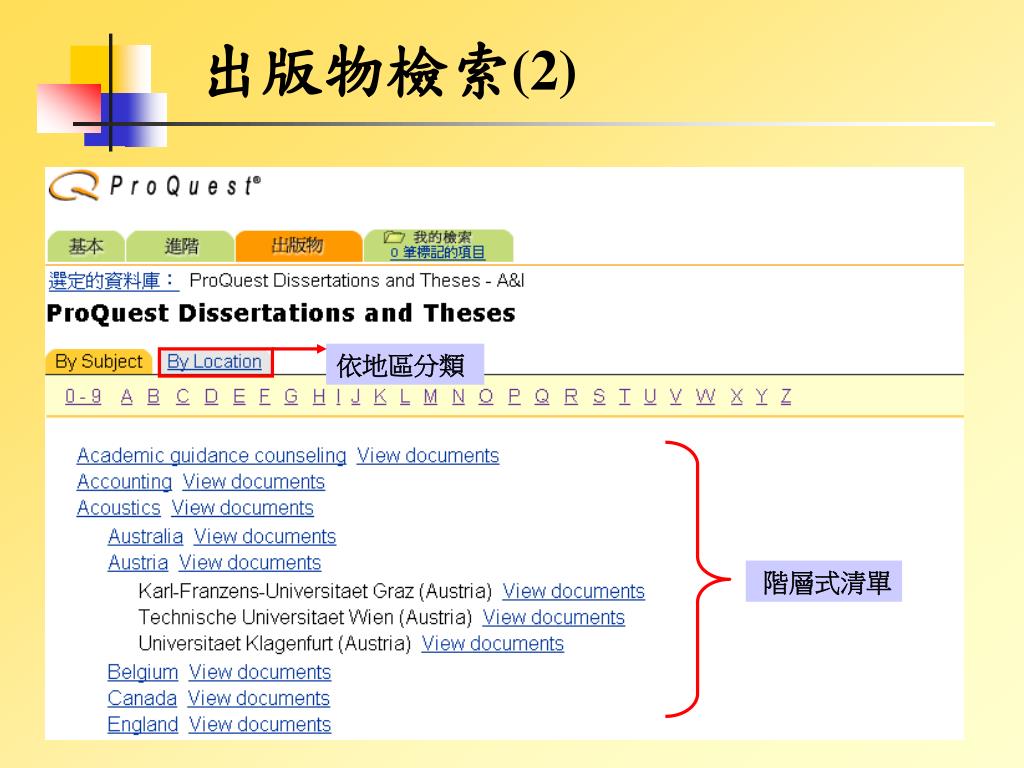The height and width of the screenshot is (768, 1024).
Task: Jump to letter X index
Action: click(x=737, y=396)
